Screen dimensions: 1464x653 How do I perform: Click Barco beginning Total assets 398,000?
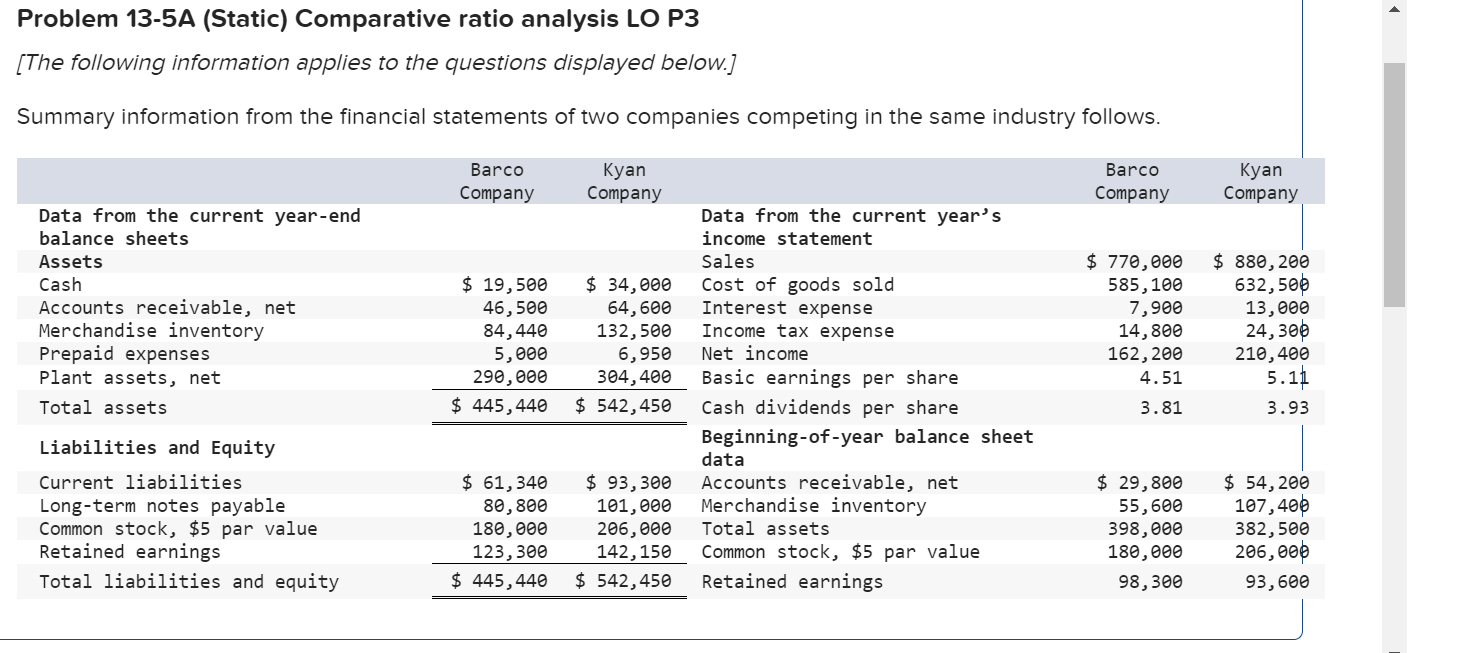coord(1145,529)
